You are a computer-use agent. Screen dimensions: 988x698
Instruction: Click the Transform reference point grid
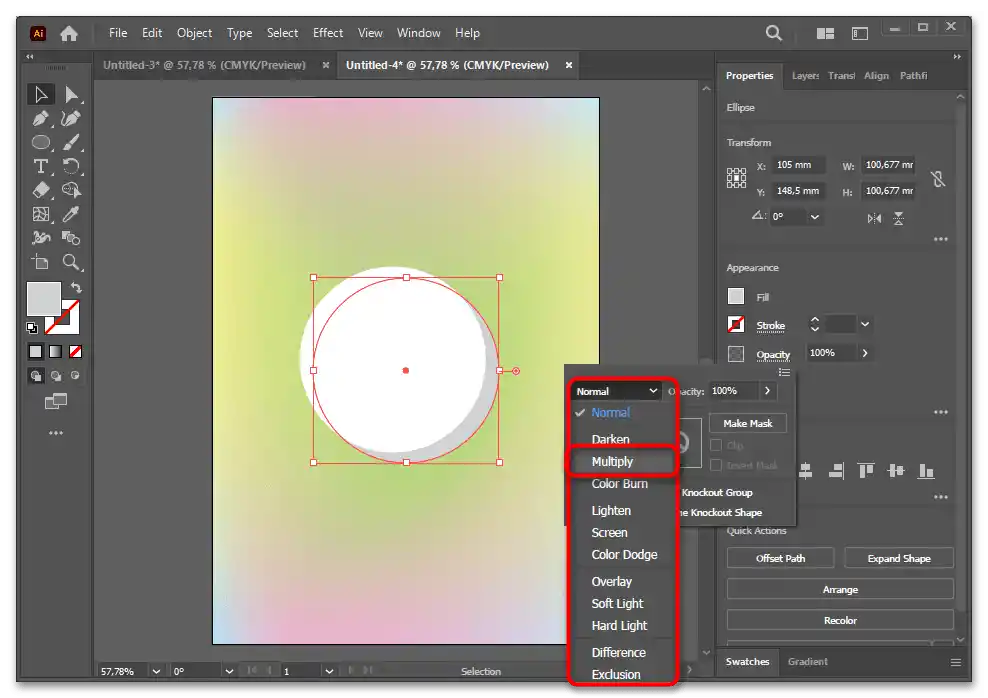[736, 178]
